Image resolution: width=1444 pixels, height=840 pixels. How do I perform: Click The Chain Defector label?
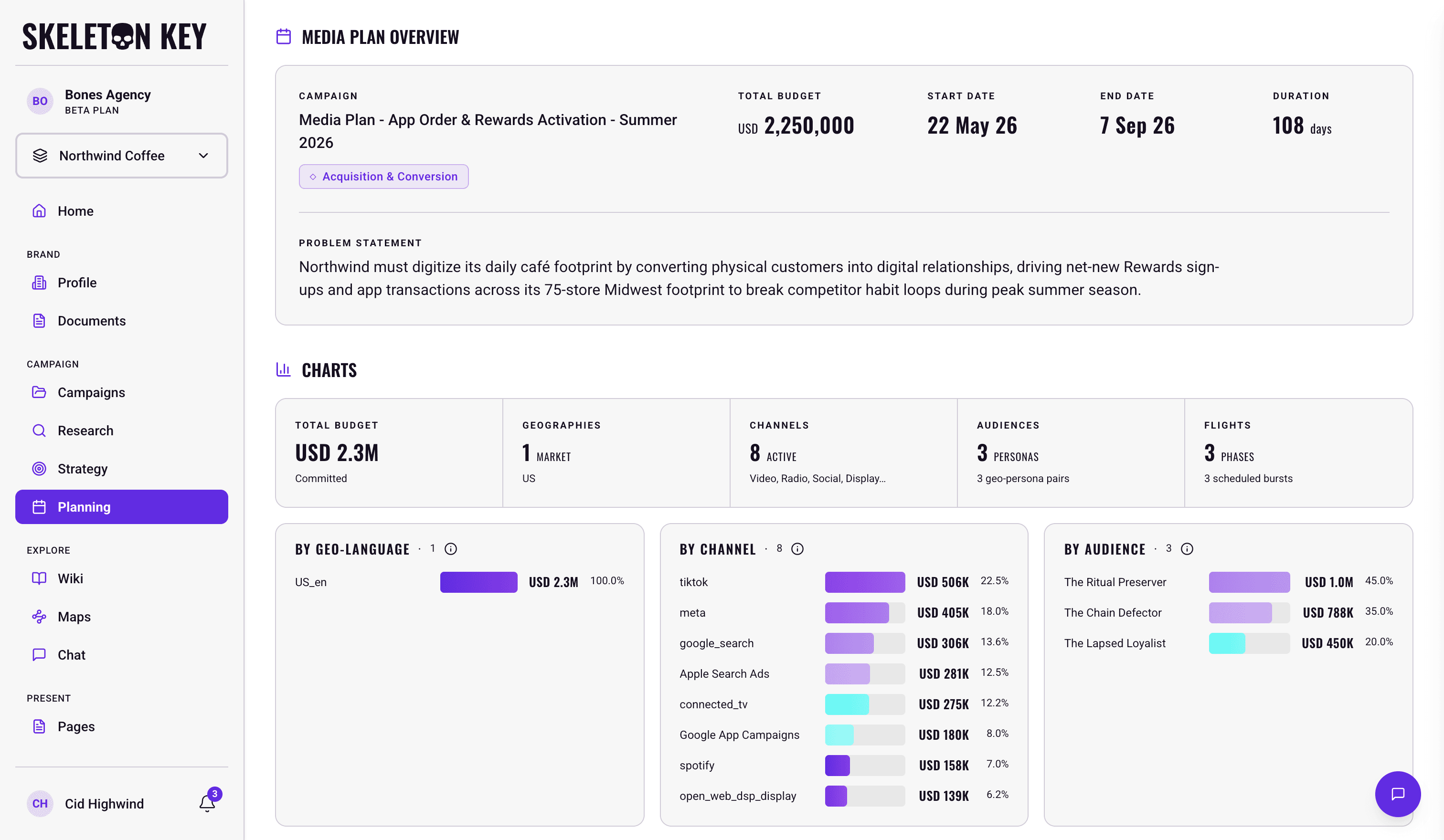click(x=1113, y=613)
